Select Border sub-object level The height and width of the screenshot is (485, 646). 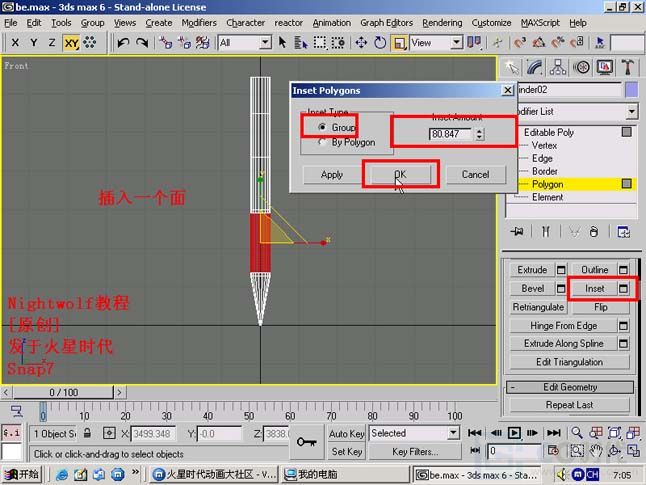(x=545, y=171)
